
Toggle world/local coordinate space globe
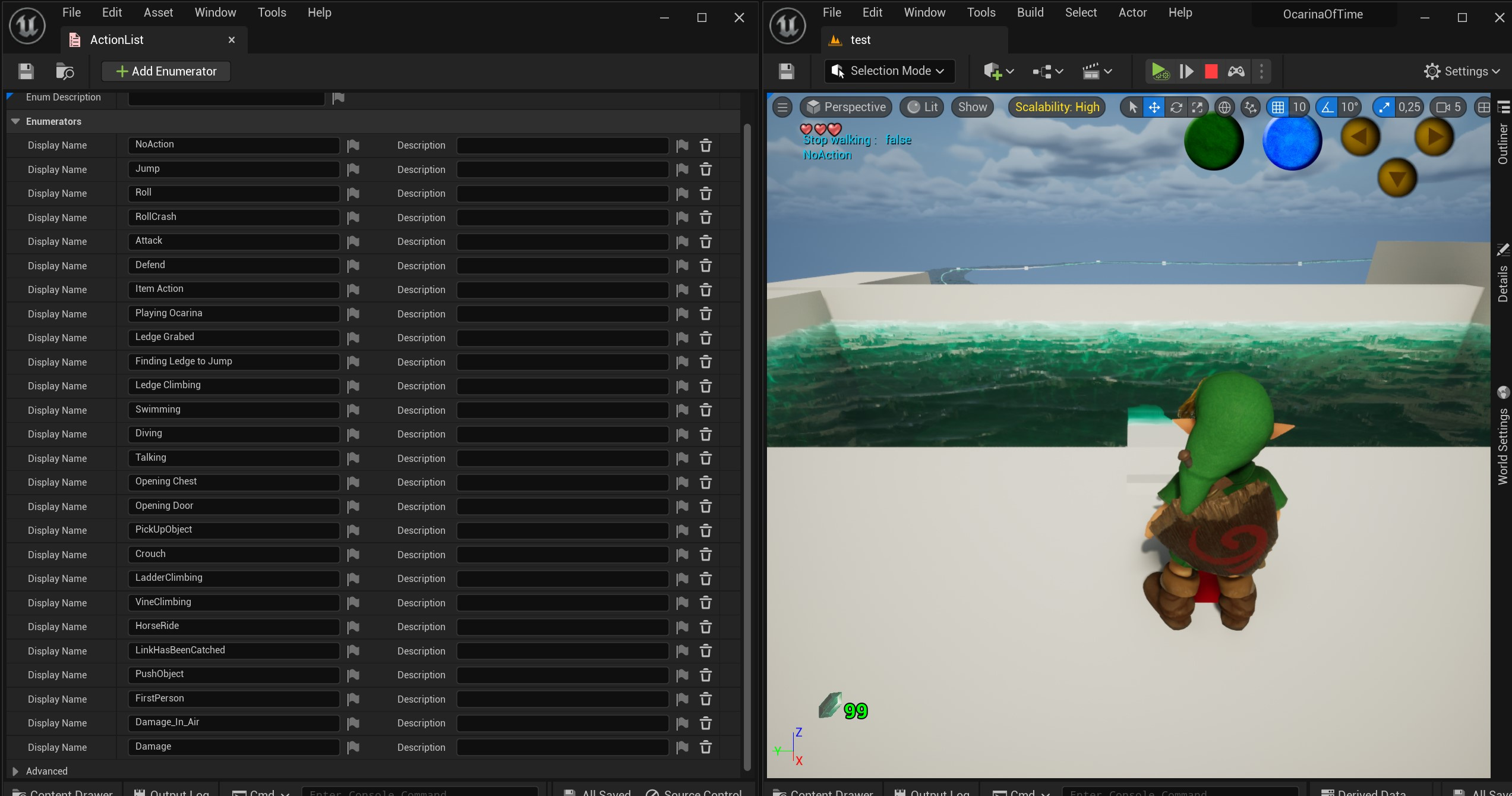point(1224,108)
